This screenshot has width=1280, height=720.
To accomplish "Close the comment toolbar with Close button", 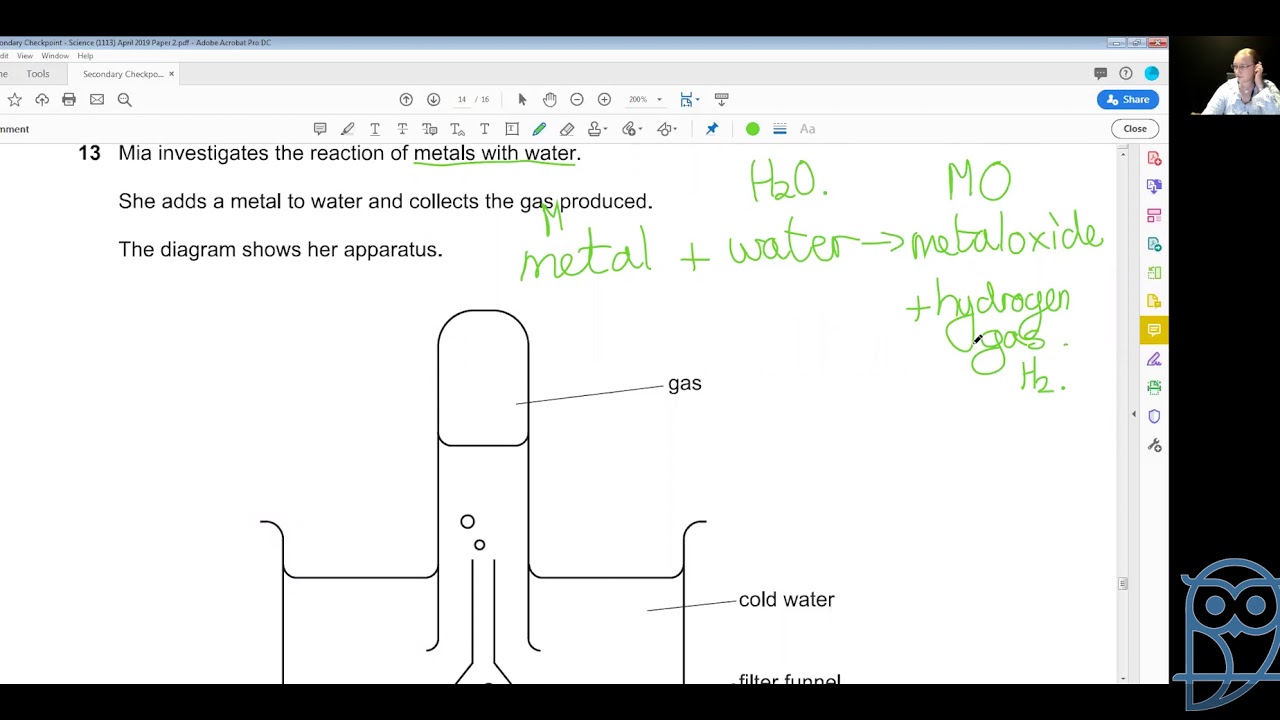I will [1135, 129].
